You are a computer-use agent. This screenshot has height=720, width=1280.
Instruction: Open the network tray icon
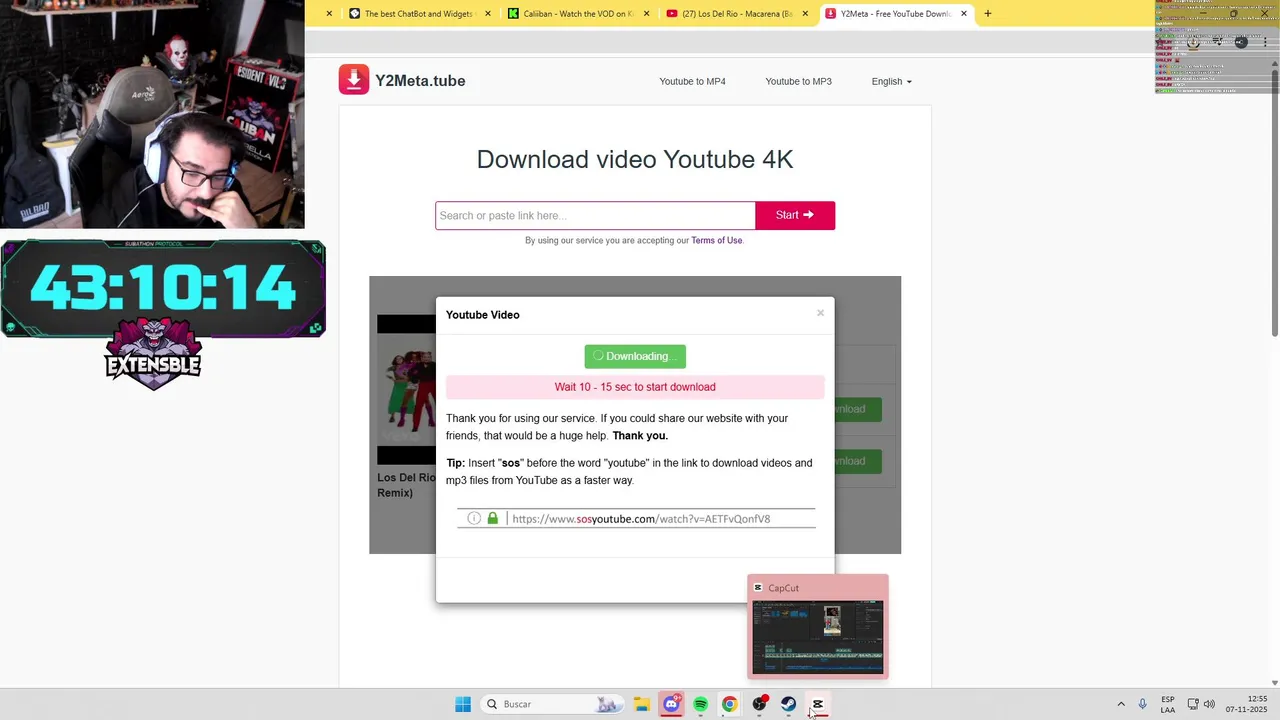[x=1193, y=704]
